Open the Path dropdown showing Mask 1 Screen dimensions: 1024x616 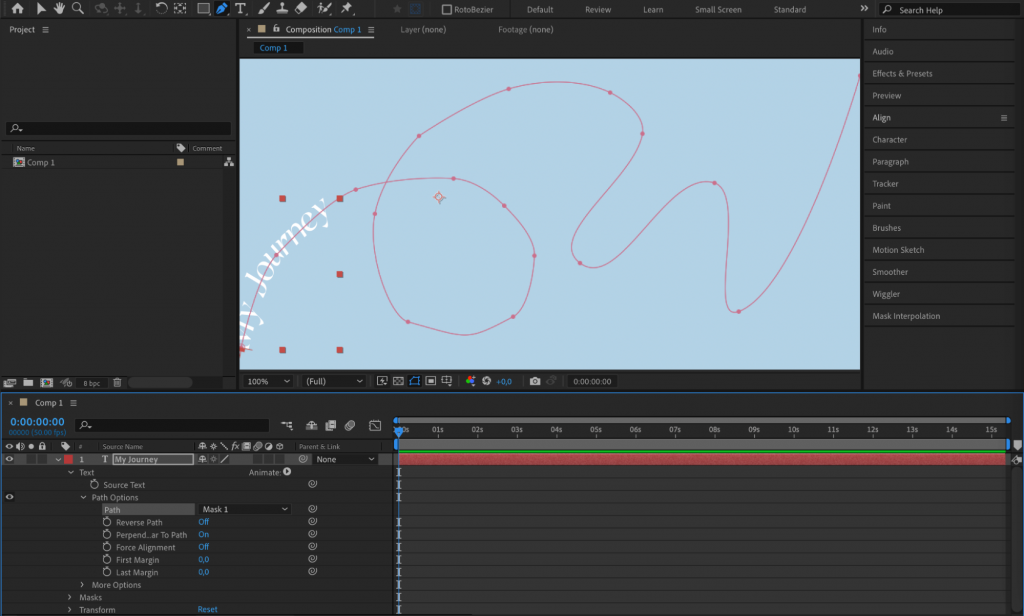245,508
